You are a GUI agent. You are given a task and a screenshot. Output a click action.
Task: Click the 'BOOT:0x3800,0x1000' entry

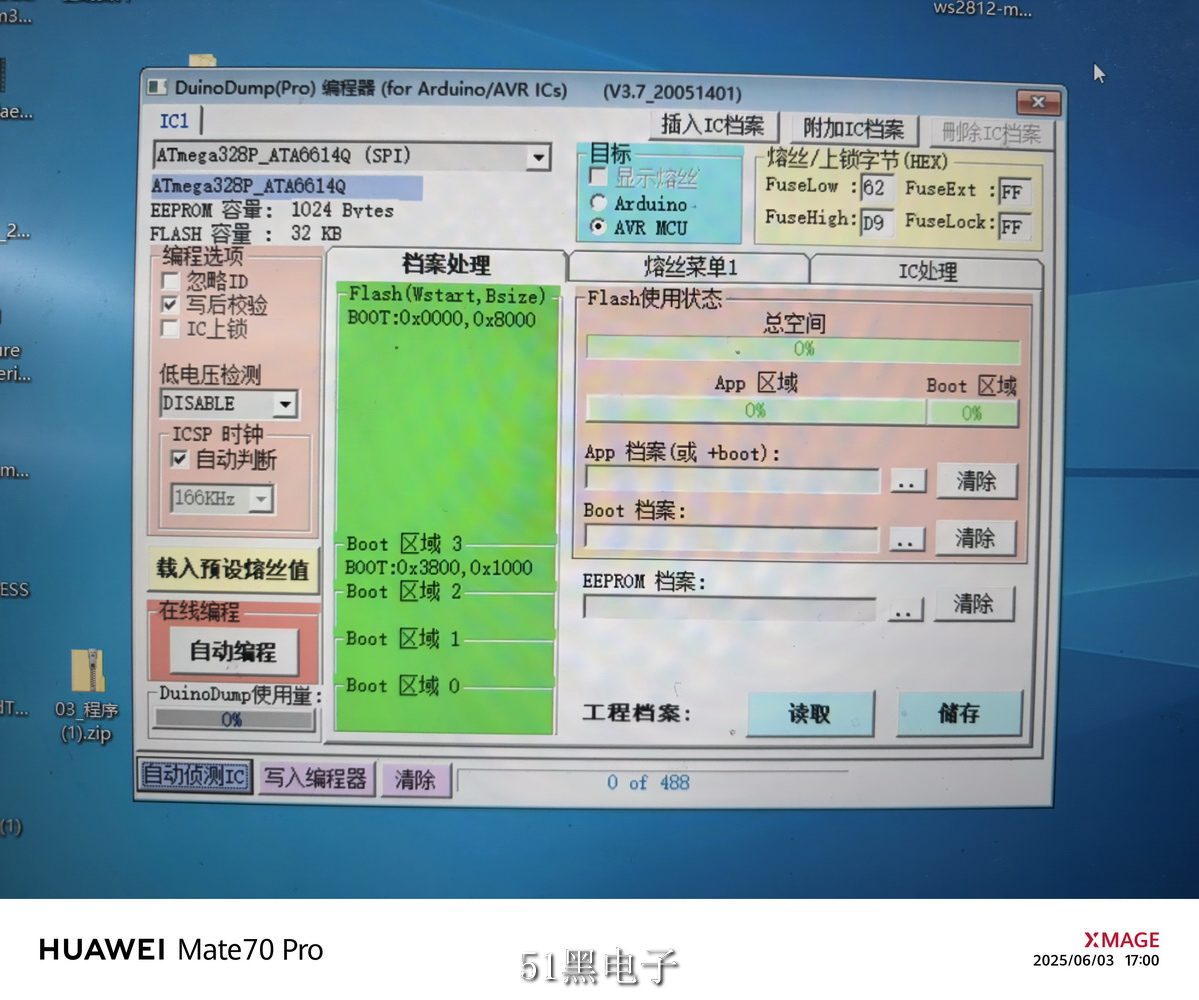(439, 568)
